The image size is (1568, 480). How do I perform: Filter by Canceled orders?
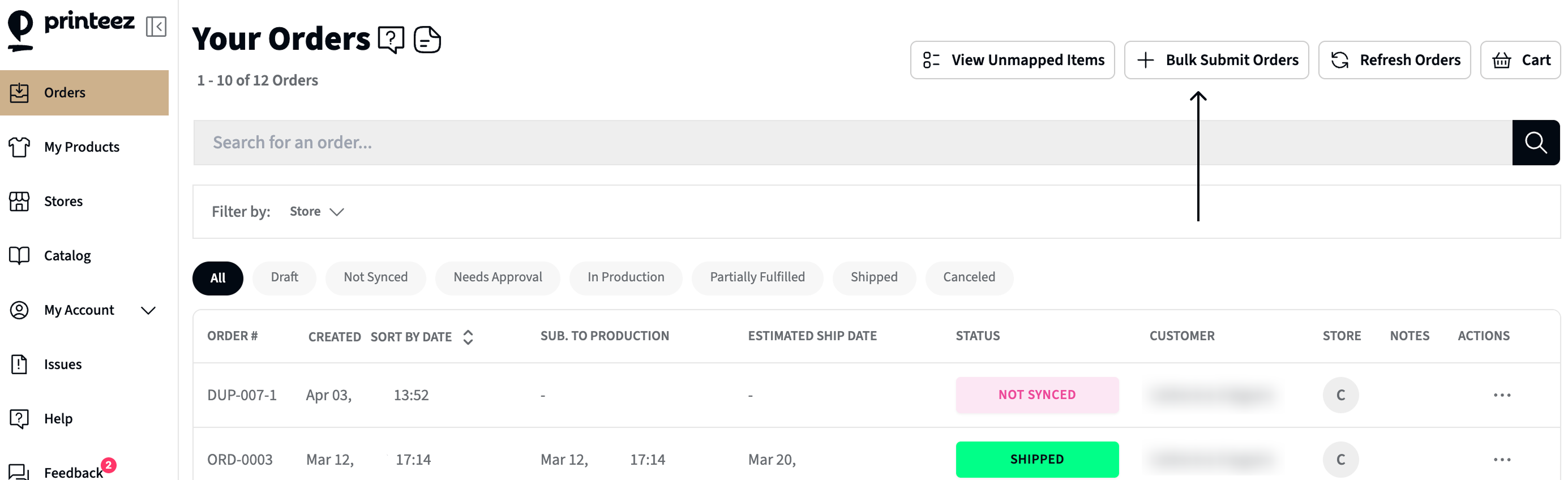click(969, 277)
